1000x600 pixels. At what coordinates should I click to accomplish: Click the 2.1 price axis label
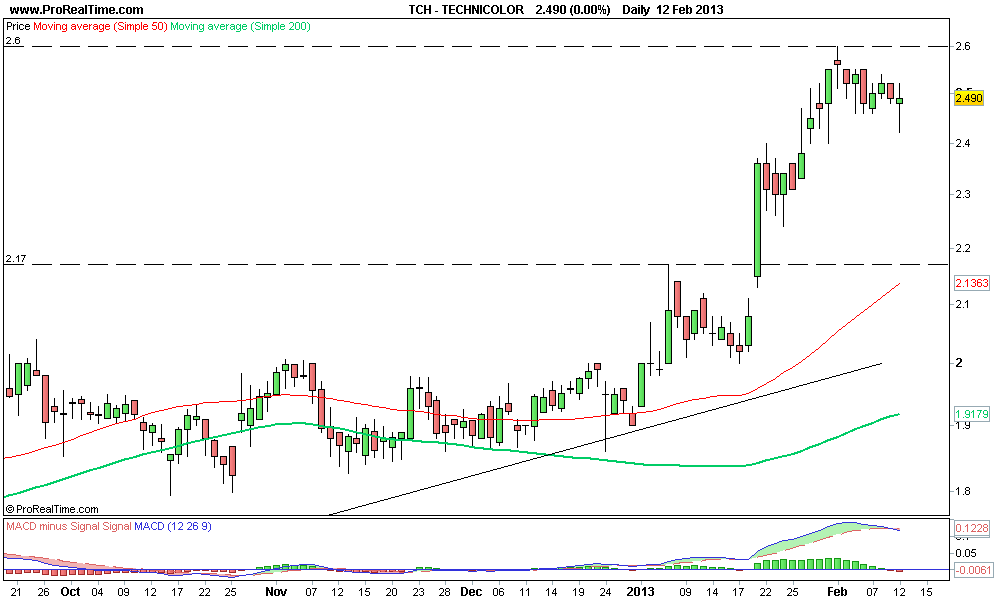point(963,304)
